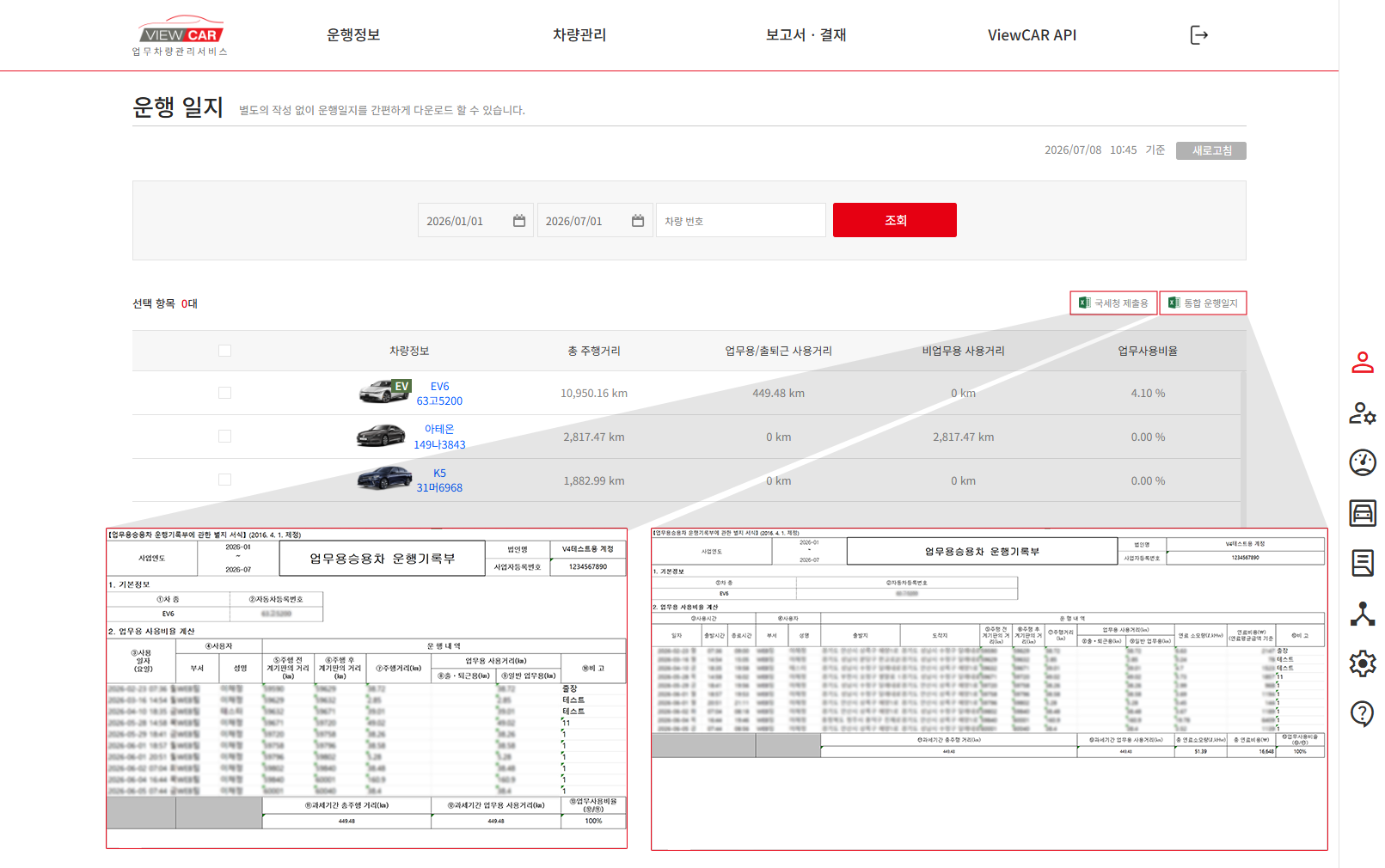Download 통합 운행일지 Excel file
This screenshot has height=868, width=1385.
pos(1203,303)
